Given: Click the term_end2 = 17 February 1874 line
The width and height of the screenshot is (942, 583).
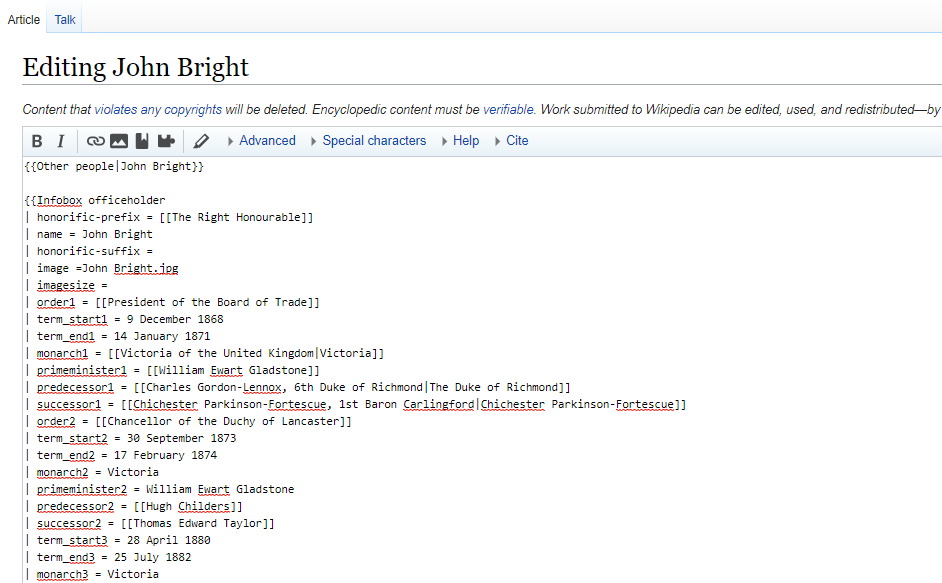Looking at the screenshot, I should point(121,456).
